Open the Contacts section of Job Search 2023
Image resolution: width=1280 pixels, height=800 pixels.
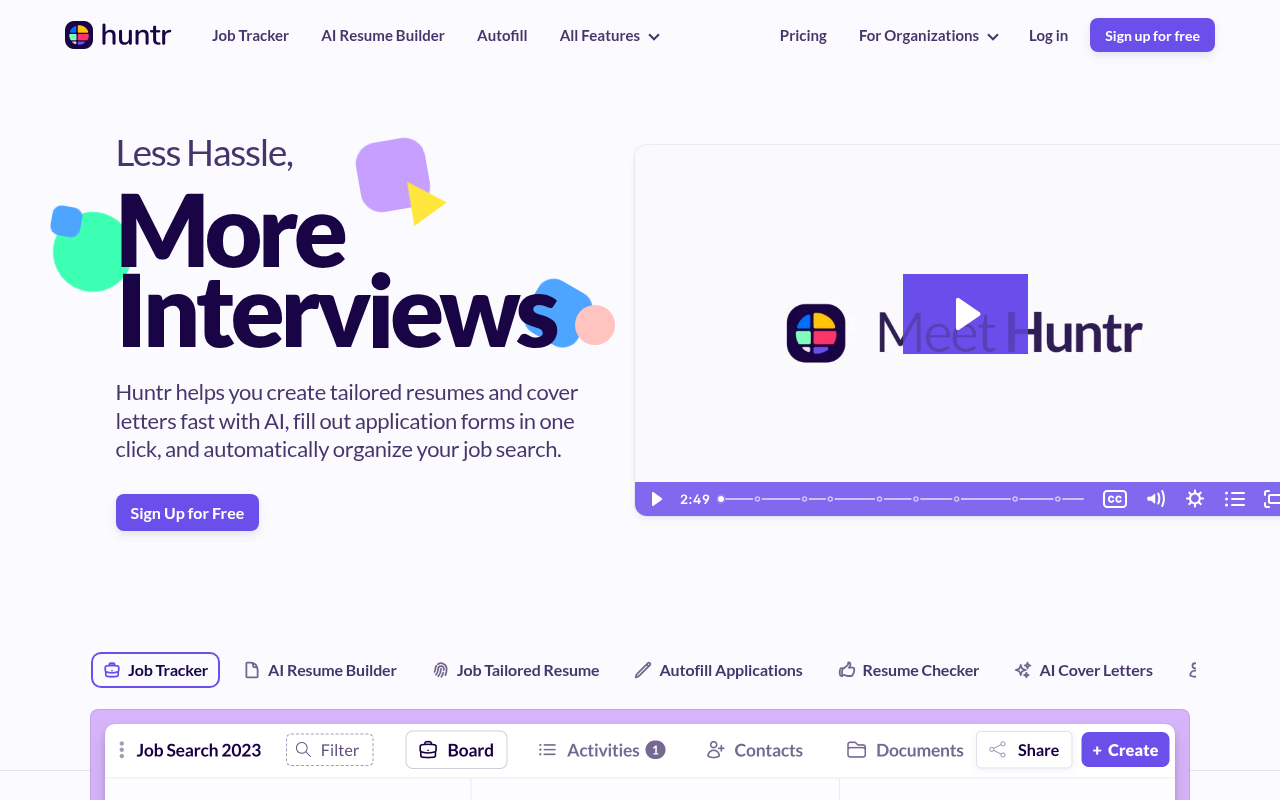(x=754, y=749)
